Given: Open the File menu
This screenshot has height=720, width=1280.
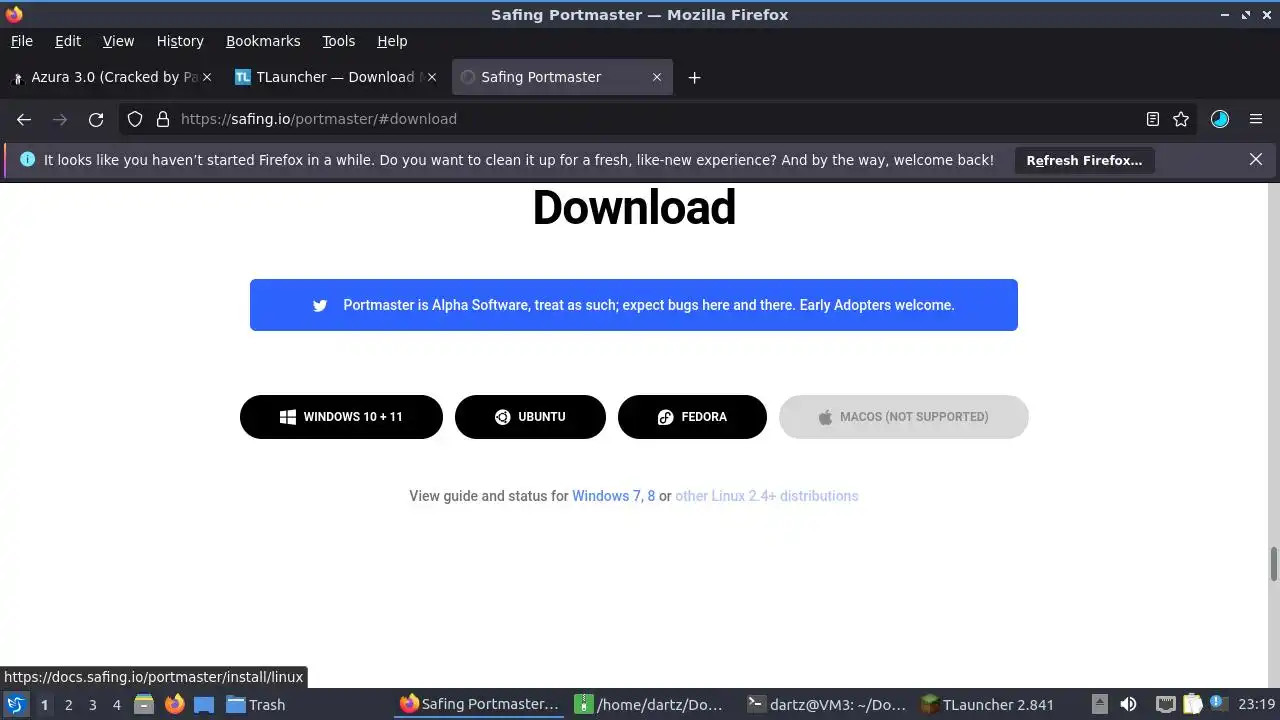Looking at the screenshot, I should tap(21, 41).
